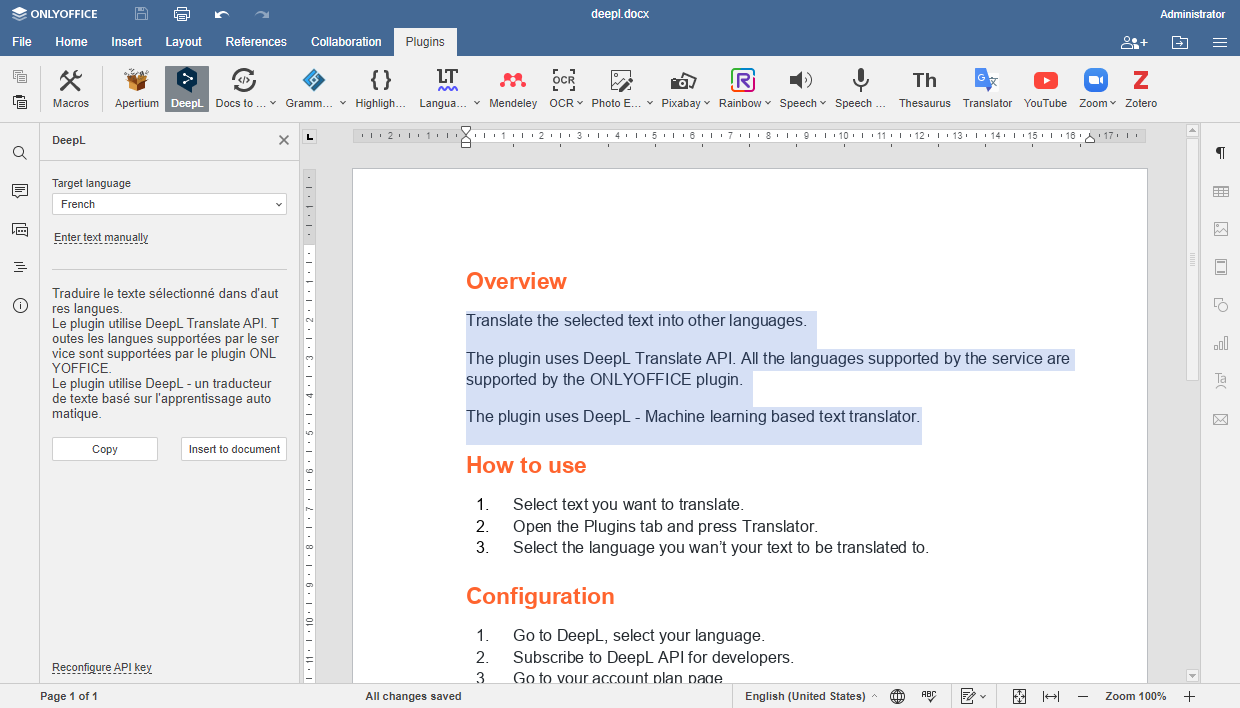The image size is (1240, 708).
Task: Open the About info panel
Action: point(20,305)
